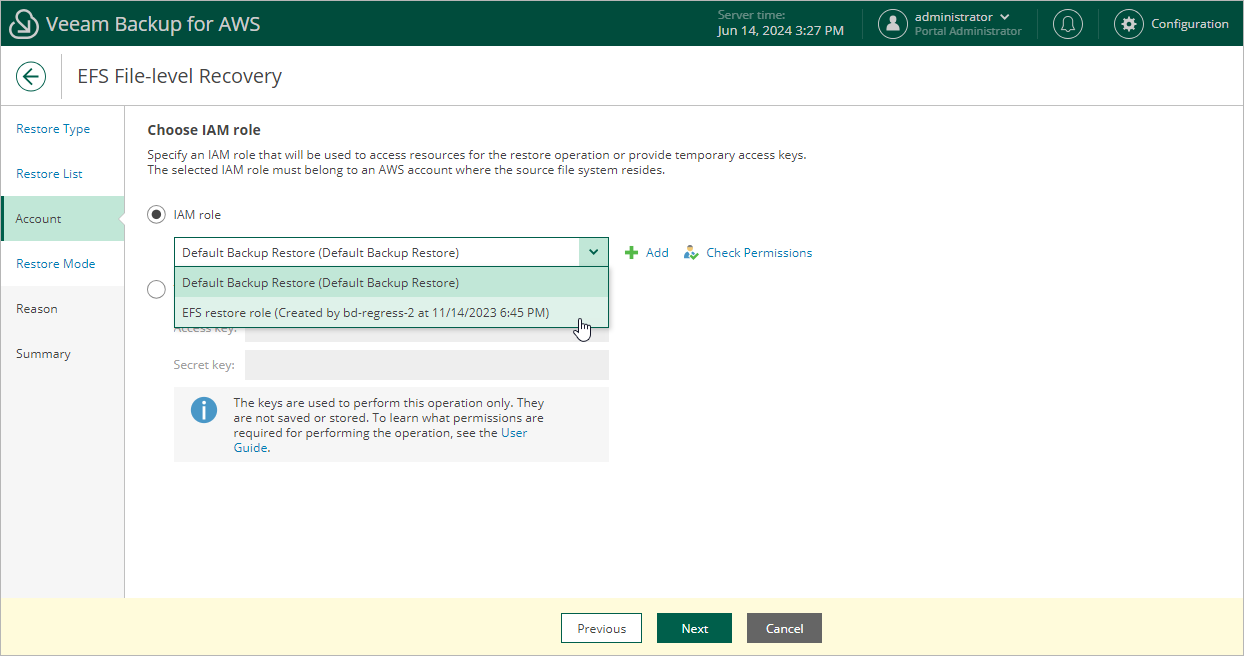Viewport: 1244px width, 656px height.
Task: Click the Add link text
Action: click(657, 253)
